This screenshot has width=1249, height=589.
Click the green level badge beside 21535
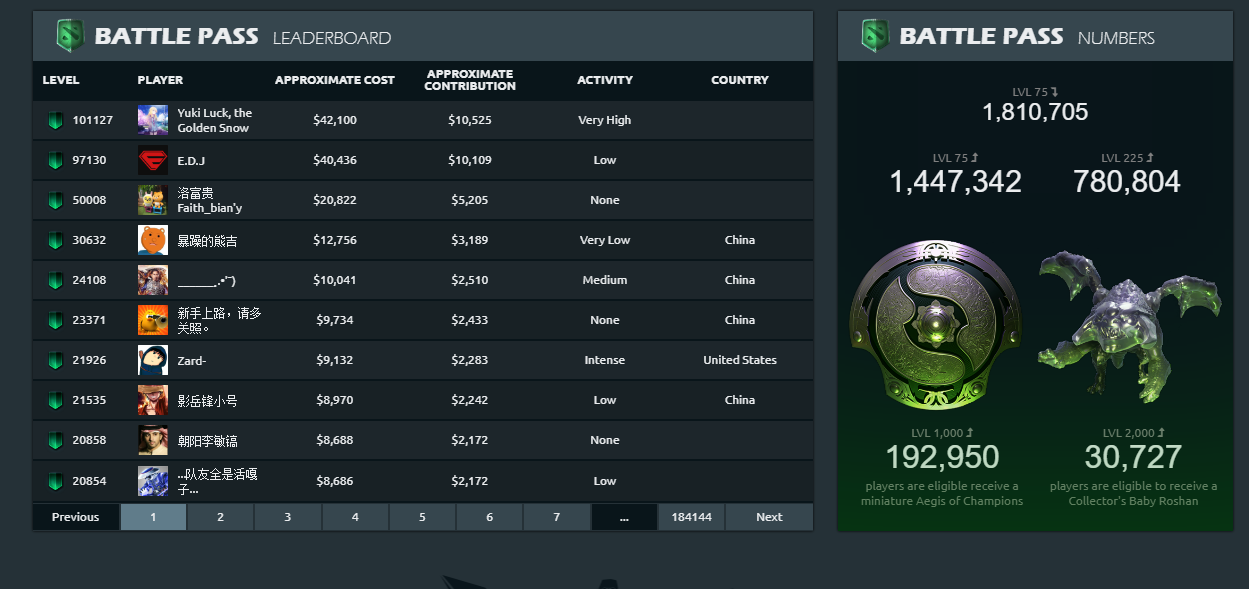pos(55,401)
